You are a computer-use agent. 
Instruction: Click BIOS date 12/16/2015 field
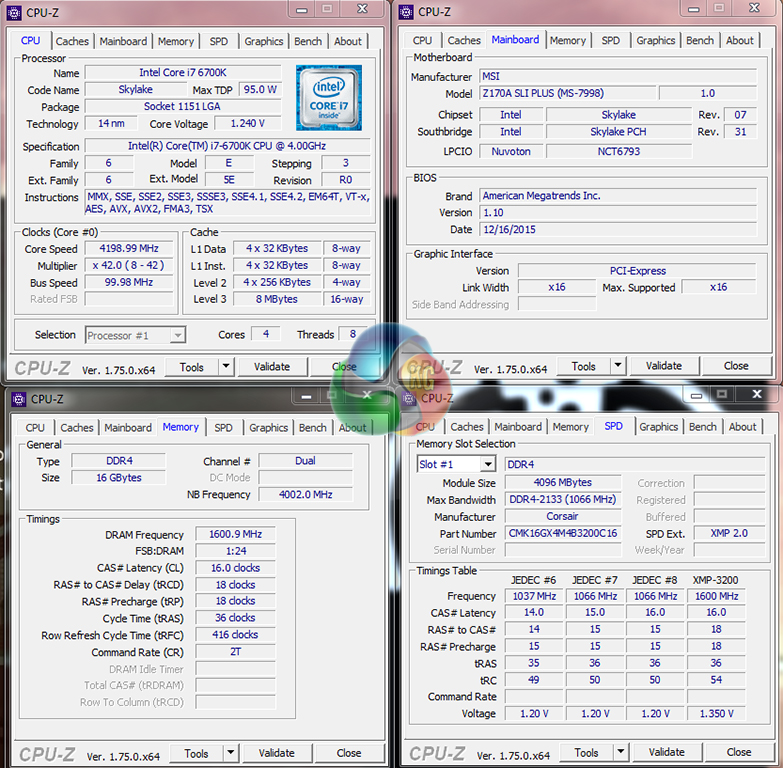pos(618,230)
